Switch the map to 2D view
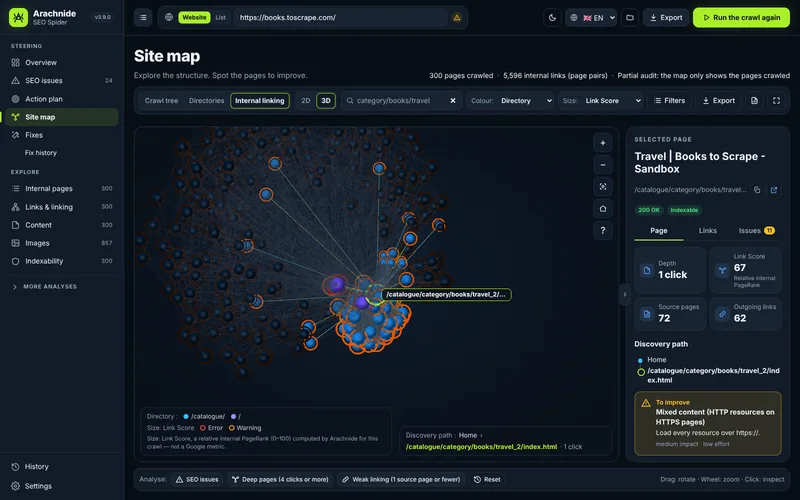800x500 pixels. [x=306, y=101]
